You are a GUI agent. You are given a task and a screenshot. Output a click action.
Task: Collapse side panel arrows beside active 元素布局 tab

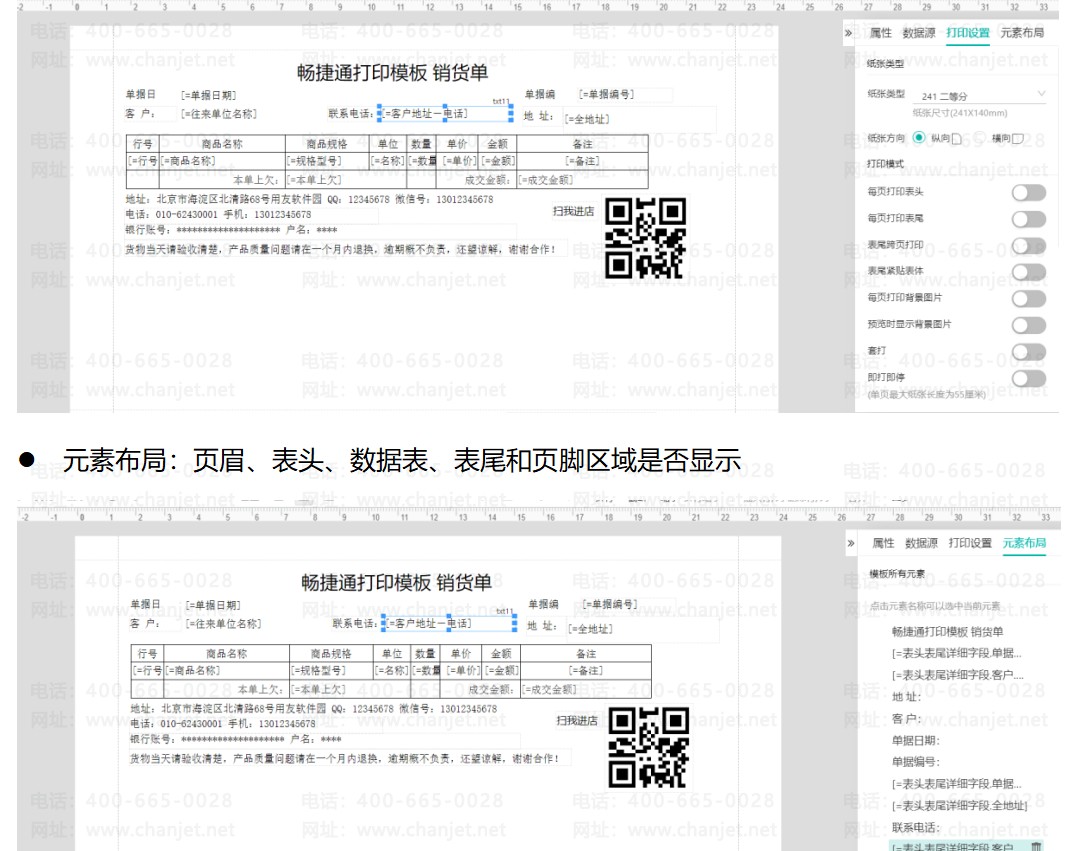[851, 543]
